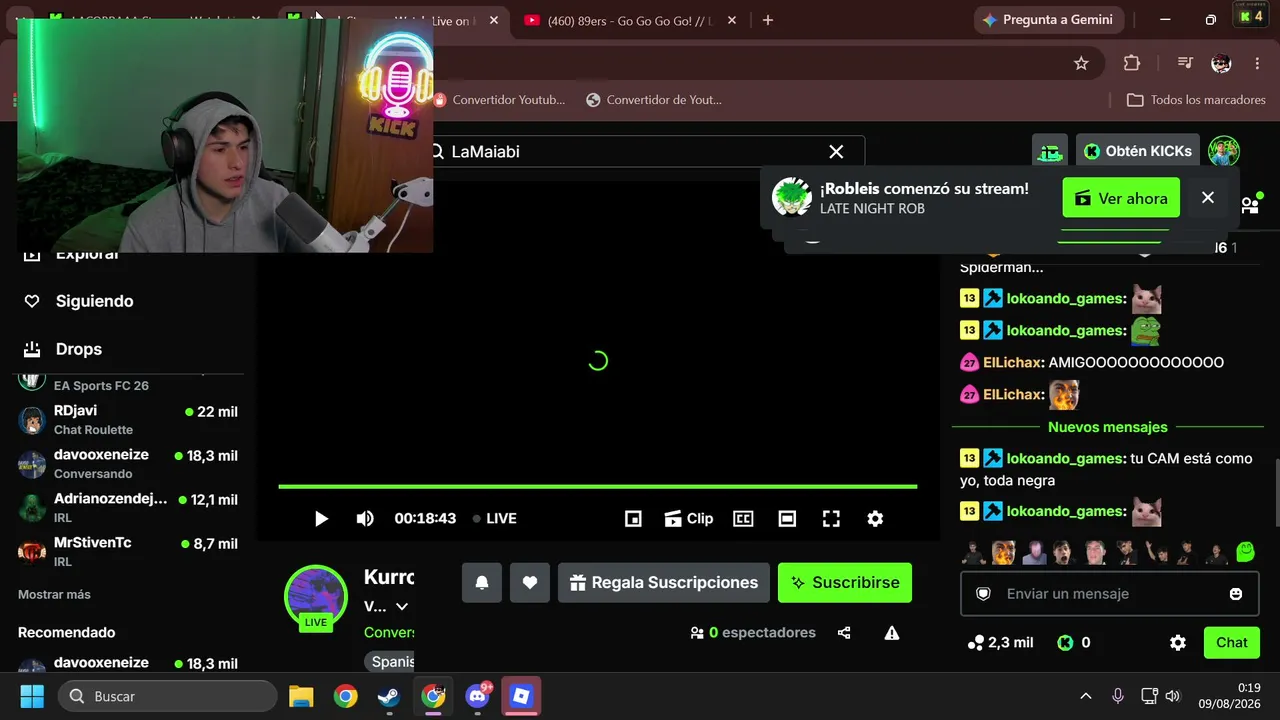The image size is (1280, 720).
Task: Toggle the channel notification bell
Action: point(482,583)
